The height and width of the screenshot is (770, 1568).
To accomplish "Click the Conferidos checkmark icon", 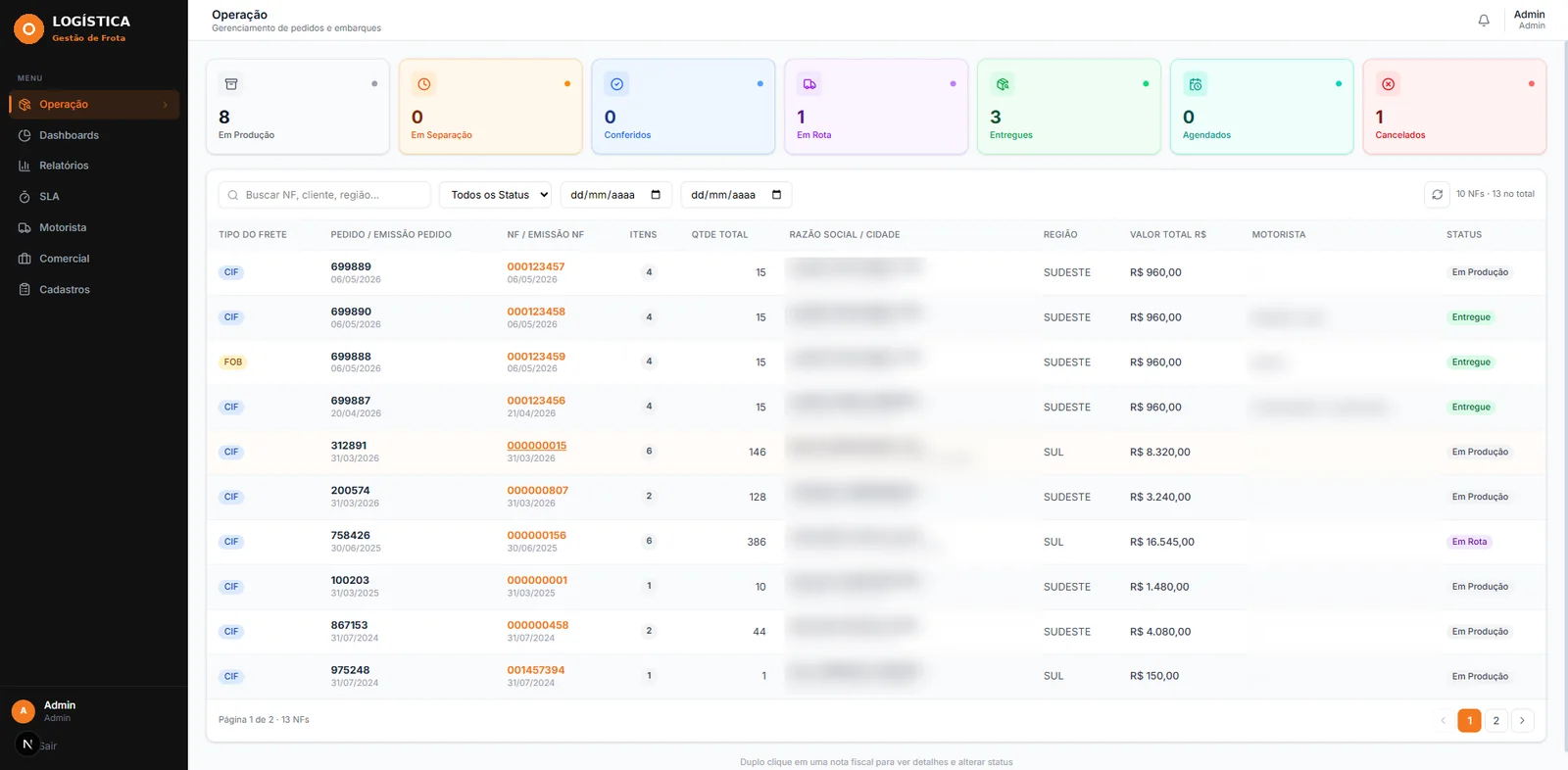I will (616, 84).
